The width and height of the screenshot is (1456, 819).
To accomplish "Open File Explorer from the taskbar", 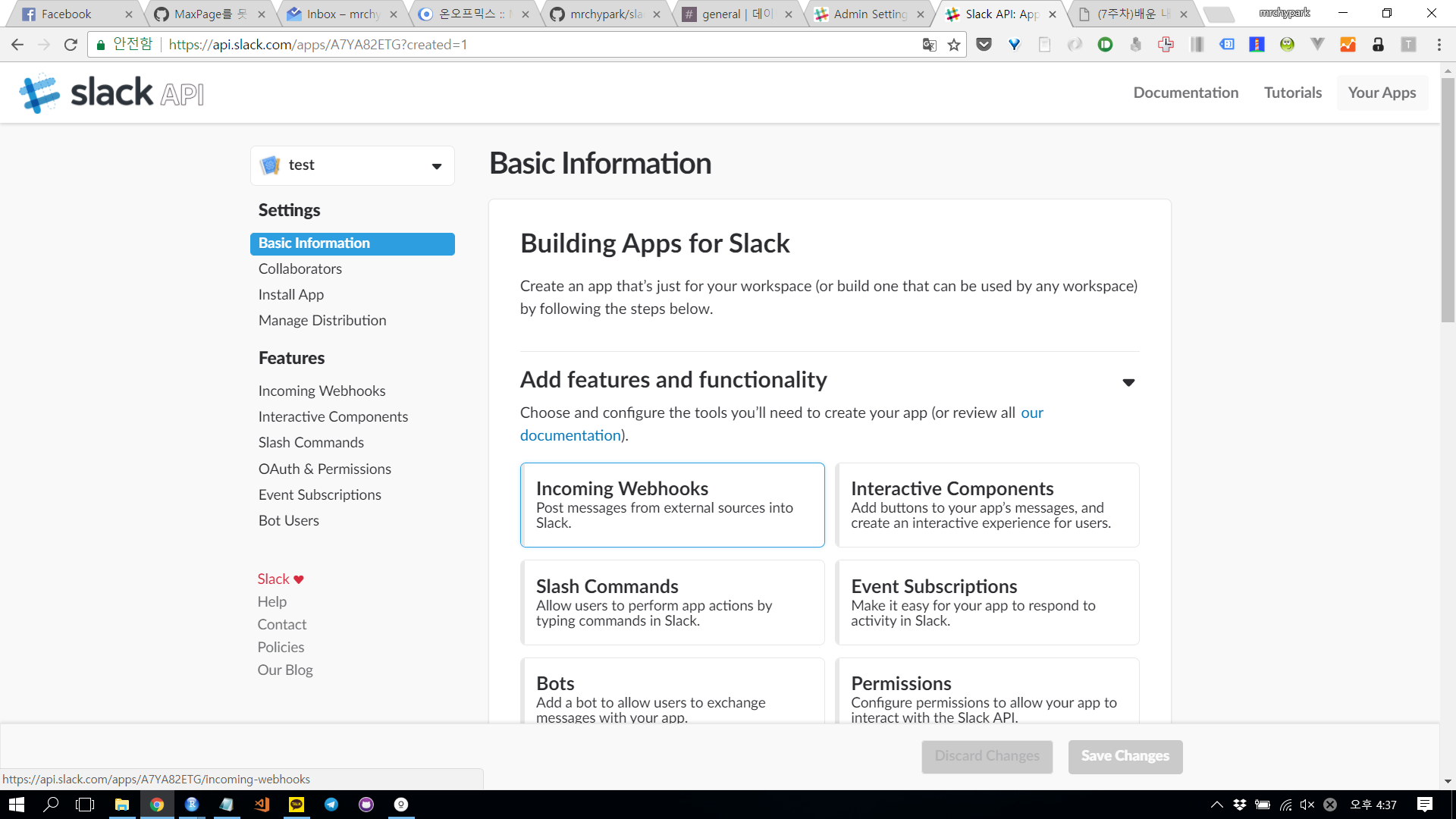I will (121, 805).
